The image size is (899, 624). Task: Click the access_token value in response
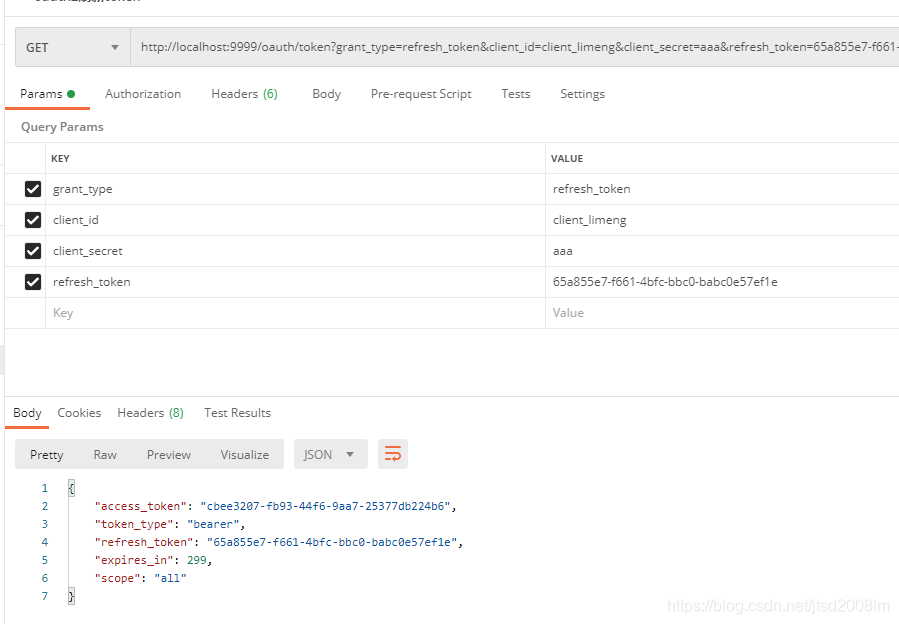pyautogui.click(x=325, y=506)
